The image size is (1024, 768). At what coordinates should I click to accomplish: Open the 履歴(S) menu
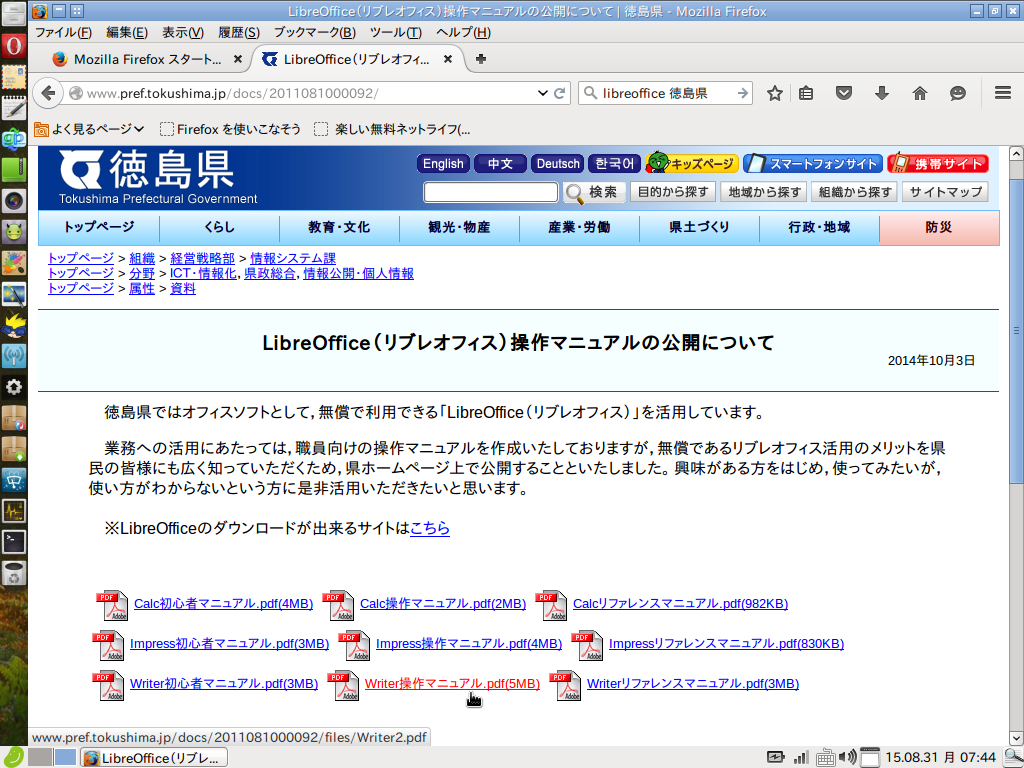pos(239,32)
